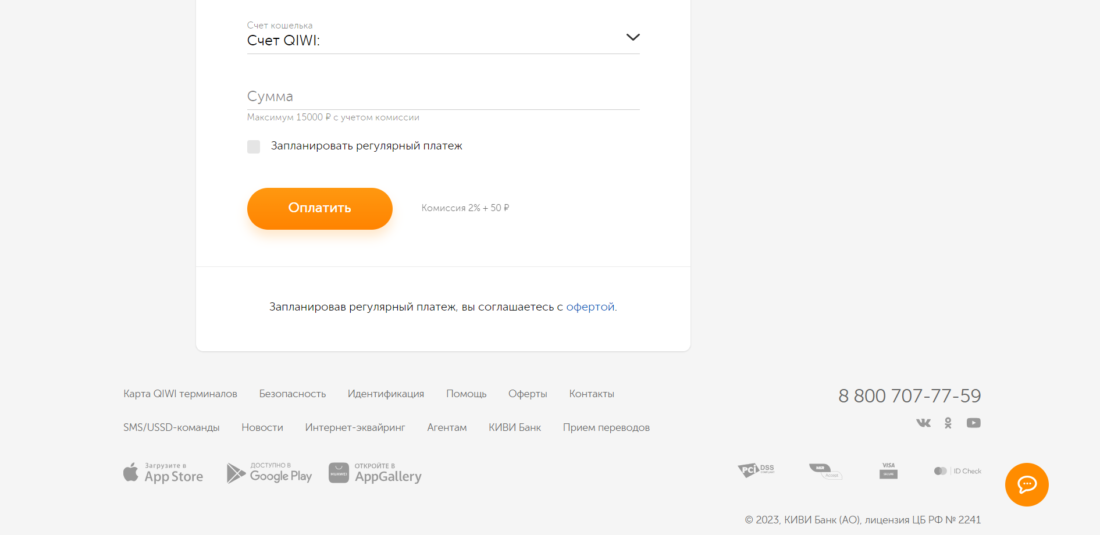Open the "Безопасность" footer link
This screenshot has width=1100, height=535.
292,394
